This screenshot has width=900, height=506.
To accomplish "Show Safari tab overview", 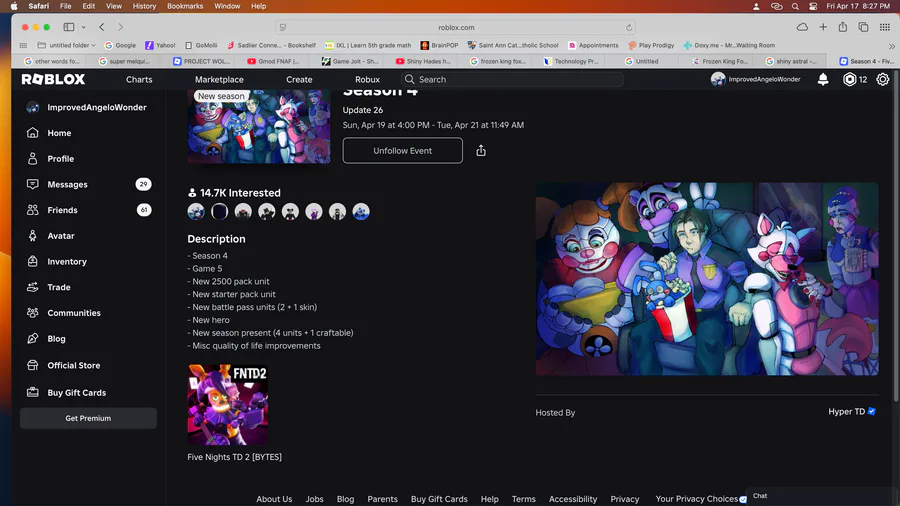I will pyautogui.click(x=863, y=27).
